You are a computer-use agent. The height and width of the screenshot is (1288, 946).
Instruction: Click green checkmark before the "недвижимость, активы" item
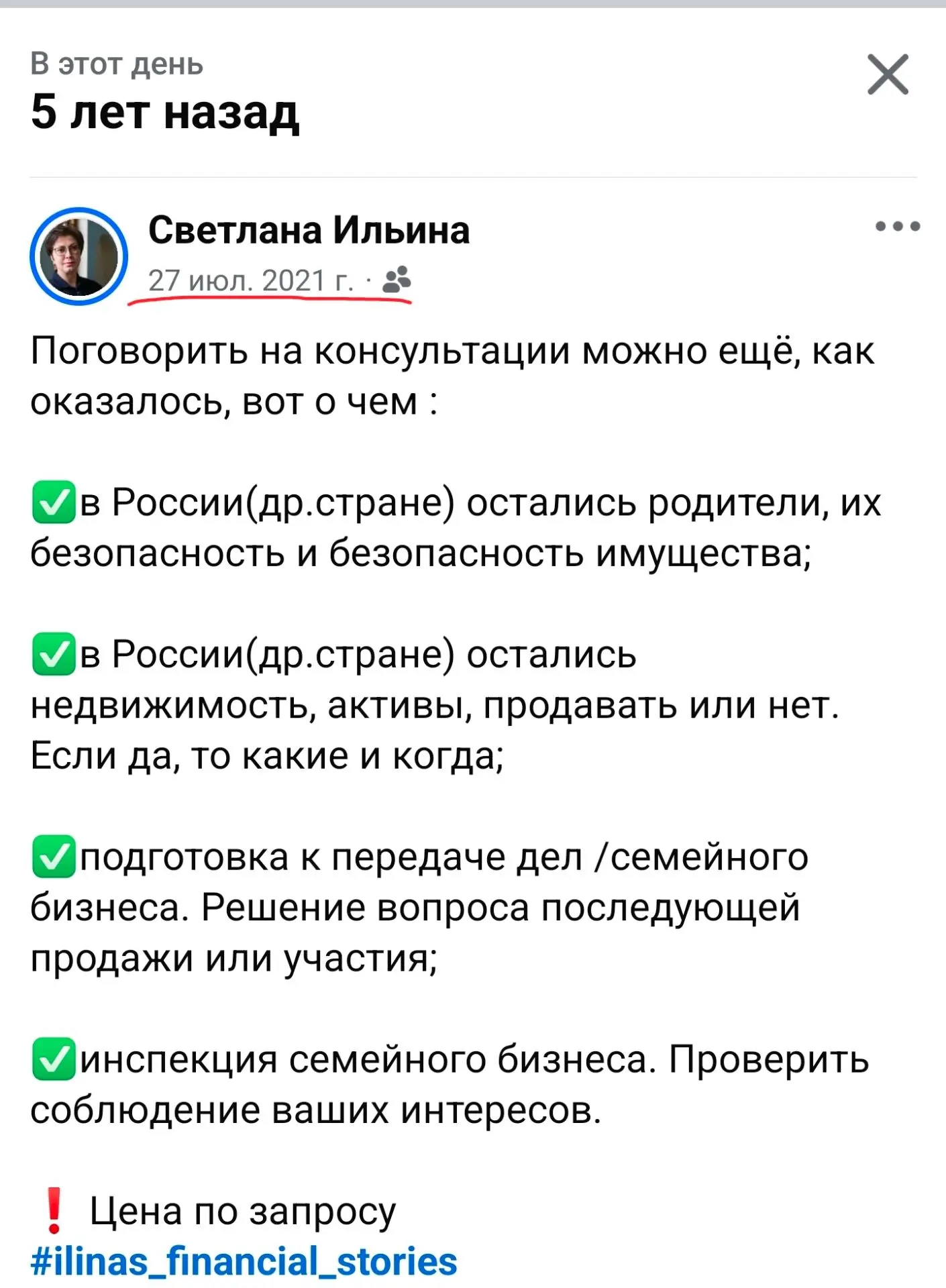54,653
